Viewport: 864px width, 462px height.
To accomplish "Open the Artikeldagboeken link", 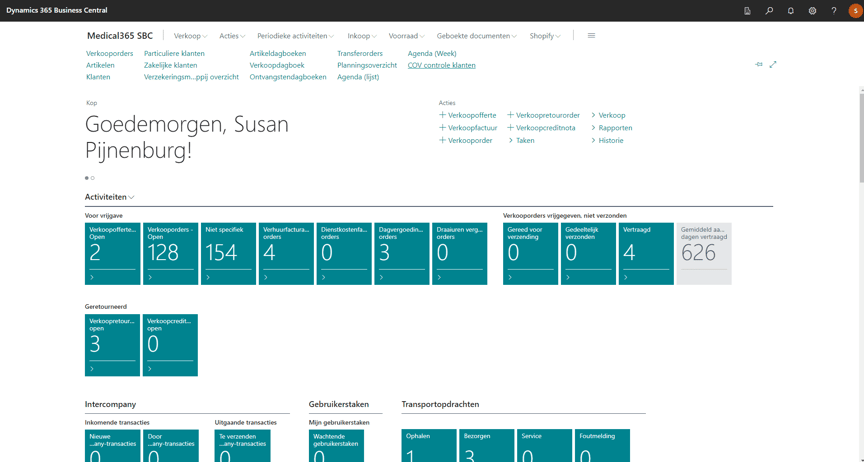I will (x=278, y=53).
